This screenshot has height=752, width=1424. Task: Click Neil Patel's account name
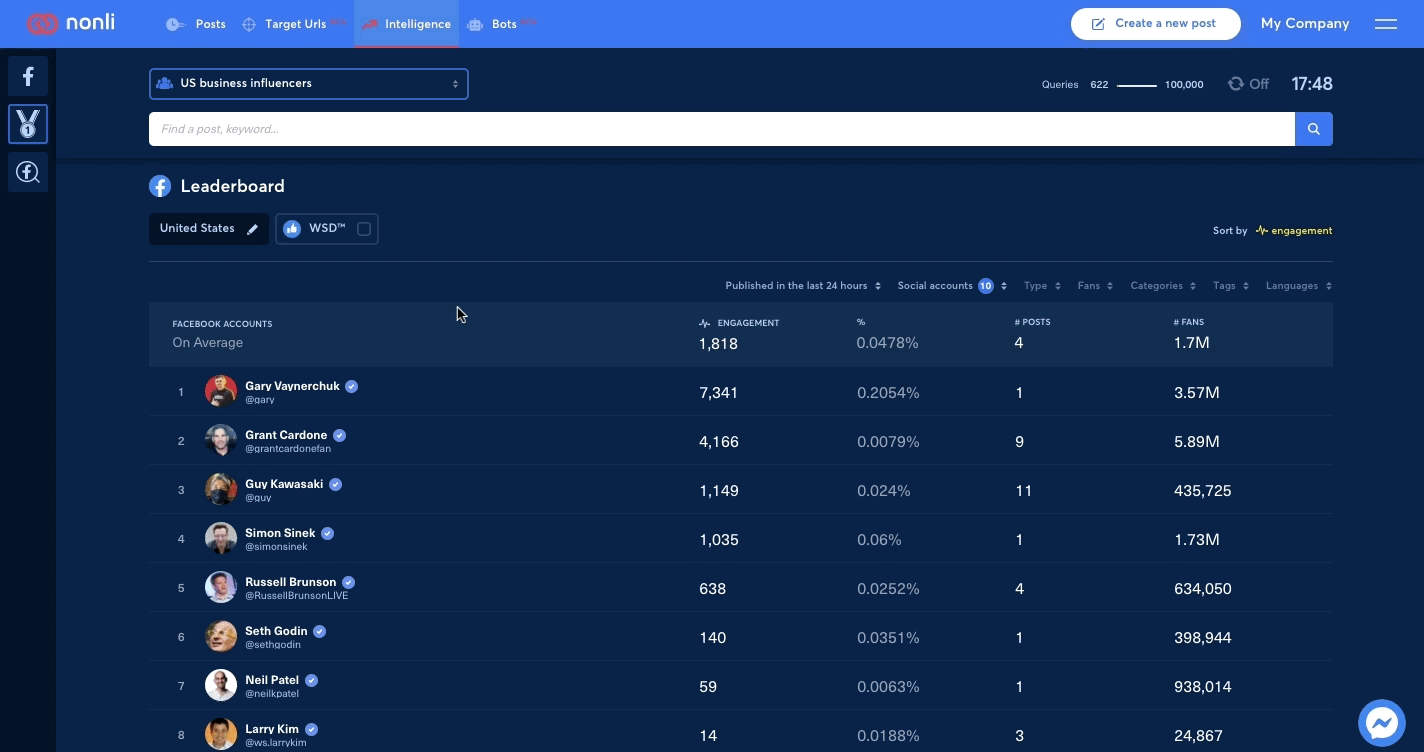click(x=272, y=680)
